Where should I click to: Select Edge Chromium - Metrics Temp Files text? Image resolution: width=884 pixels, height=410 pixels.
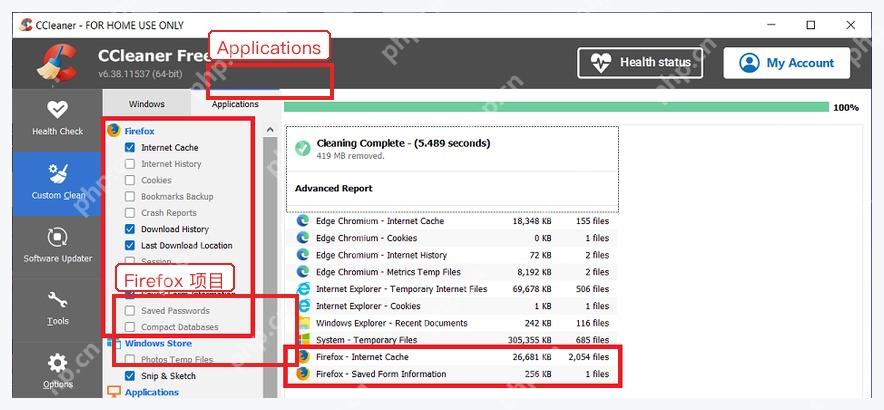pos(388,272)
